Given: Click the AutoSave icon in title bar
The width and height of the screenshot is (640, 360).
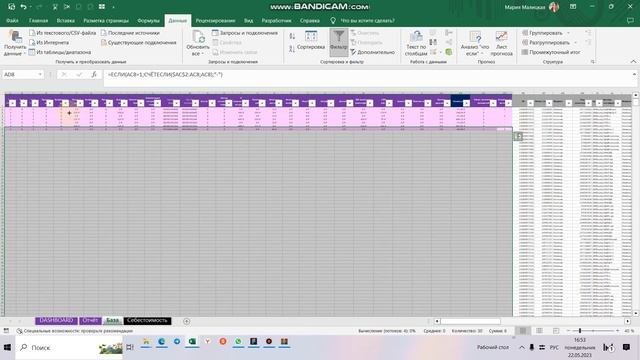Looking at the screenshot, I should pyautogui.click(x=11, y=7).
